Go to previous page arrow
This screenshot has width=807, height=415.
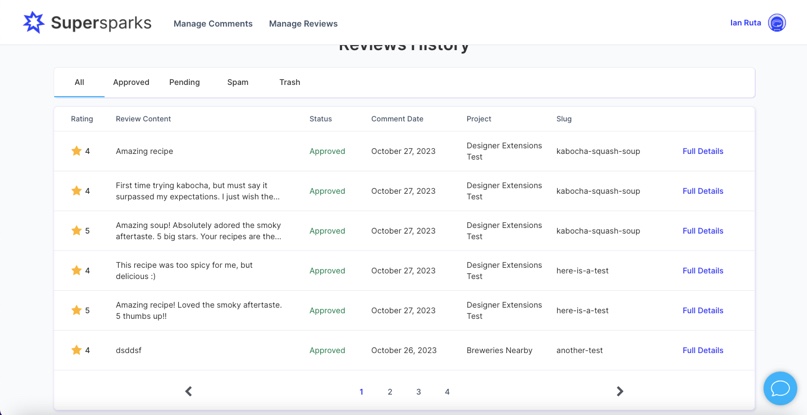point(188,392)
